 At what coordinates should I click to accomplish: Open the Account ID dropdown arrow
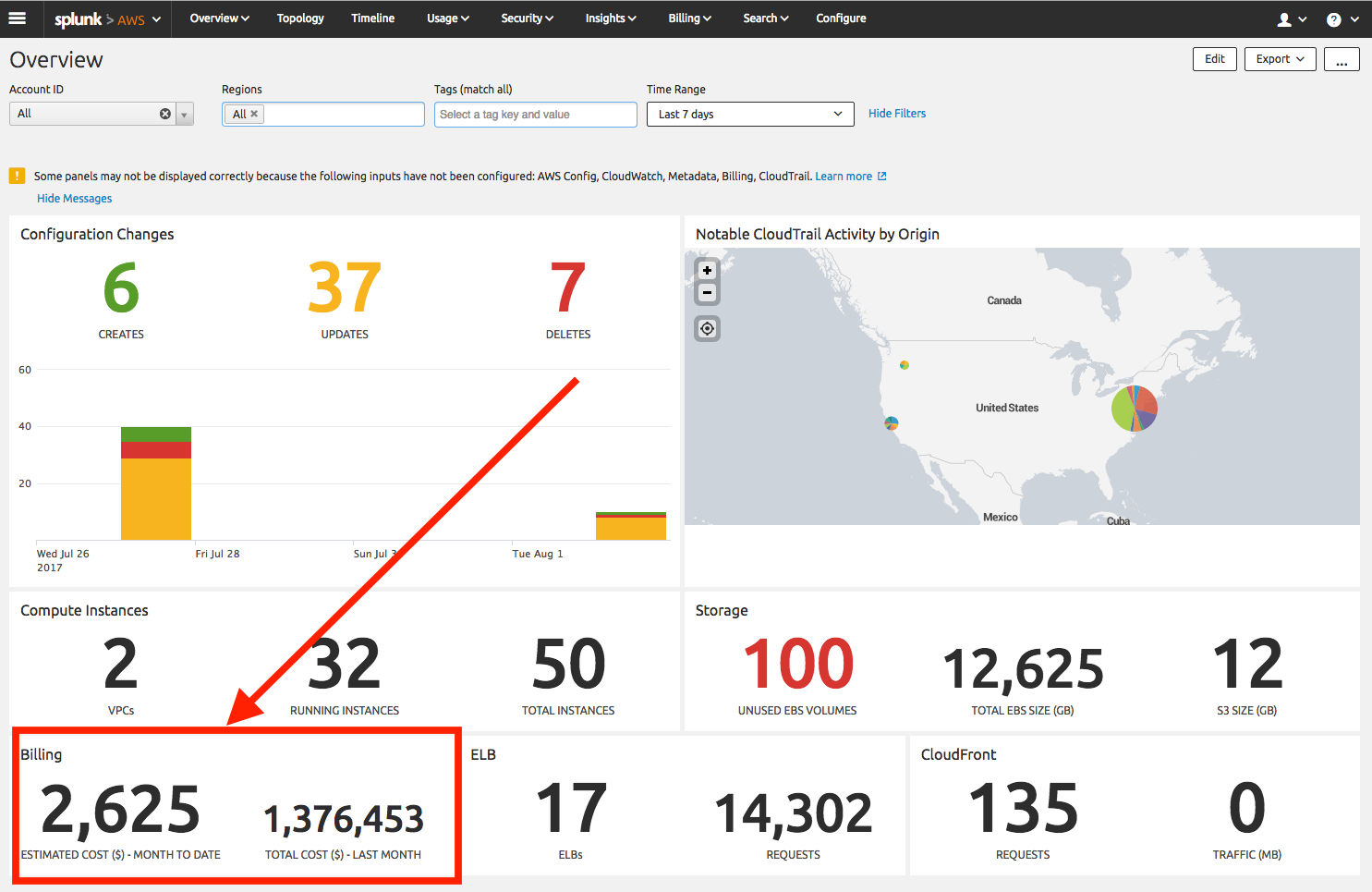pyautogui.click(x=185, y=114)
